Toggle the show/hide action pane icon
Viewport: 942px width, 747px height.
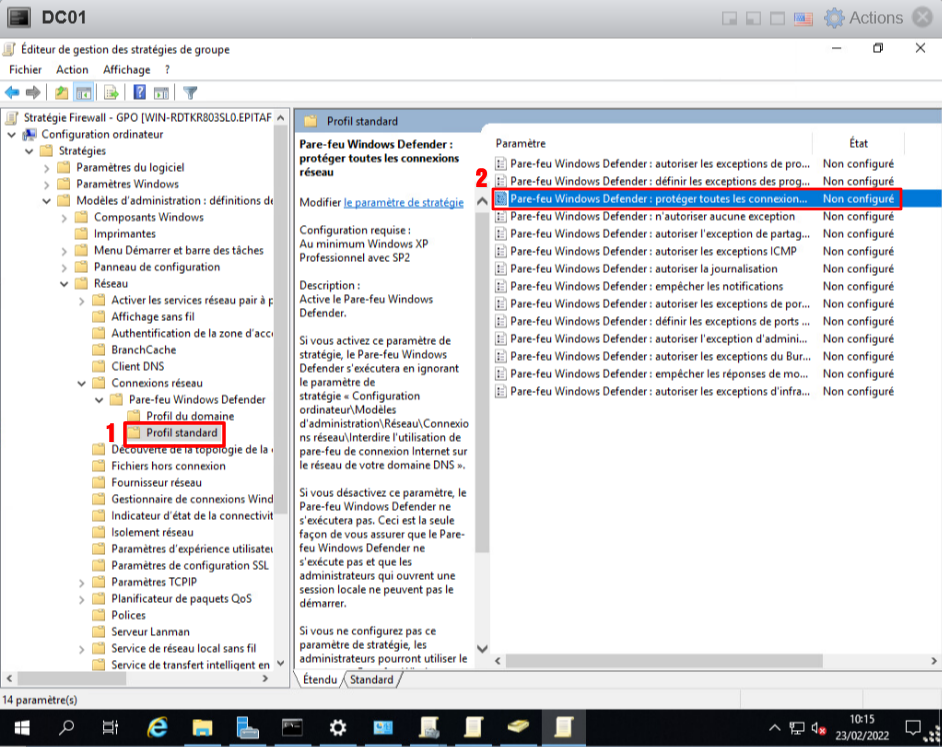click(x=161, y=93)
